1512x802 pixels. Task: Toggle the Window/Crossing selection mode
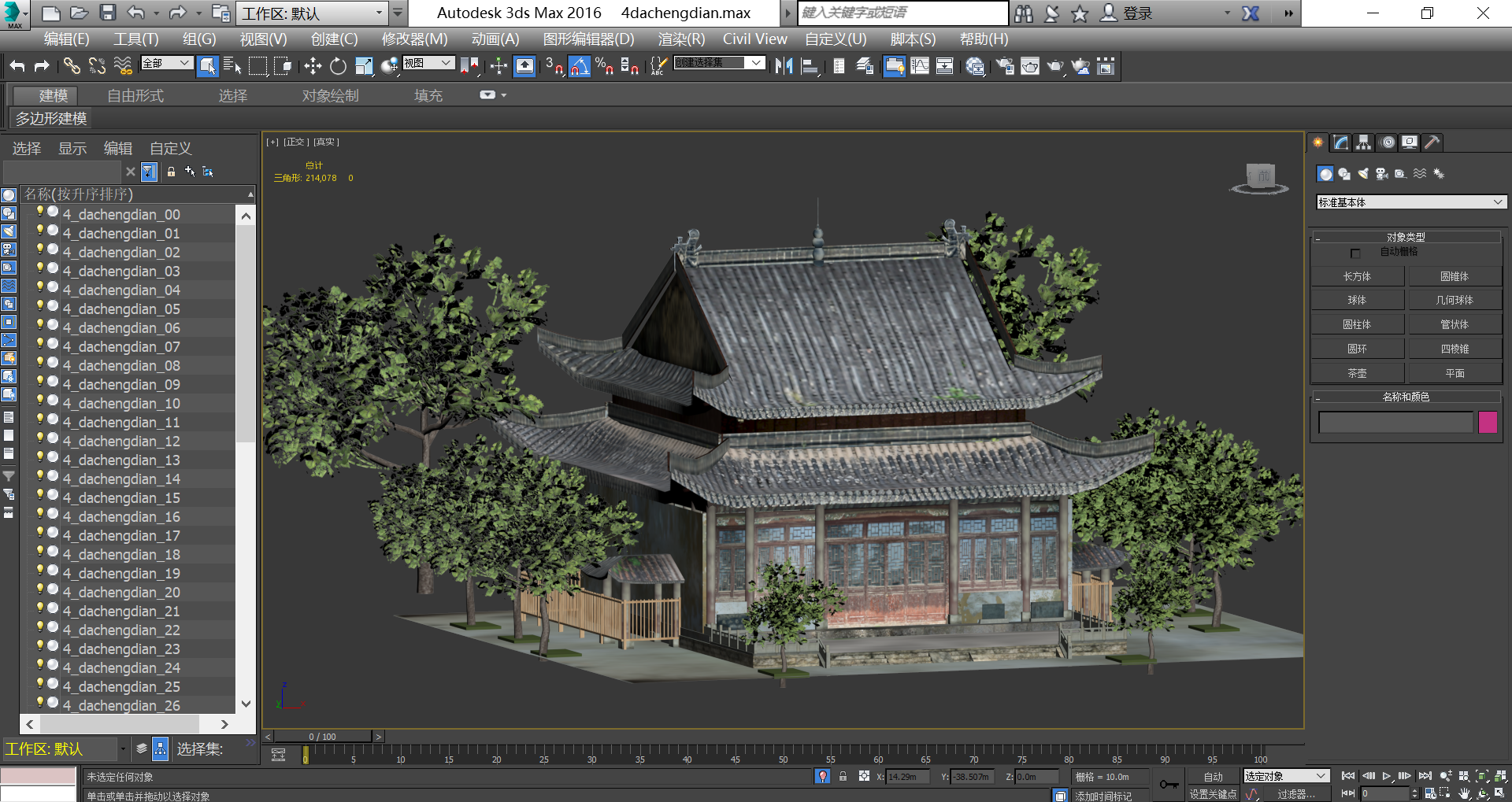(283, 66)
